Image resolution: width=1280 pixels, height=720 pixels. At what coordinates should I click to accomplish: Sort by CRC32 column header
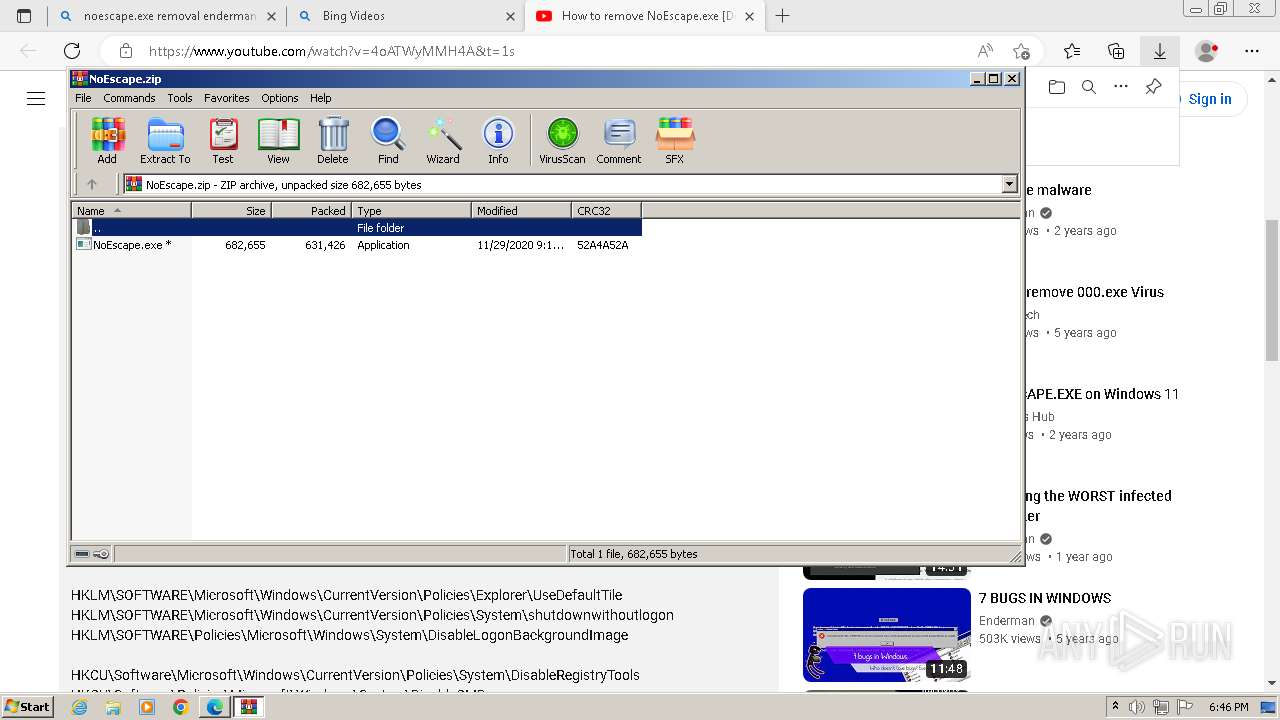606,210
